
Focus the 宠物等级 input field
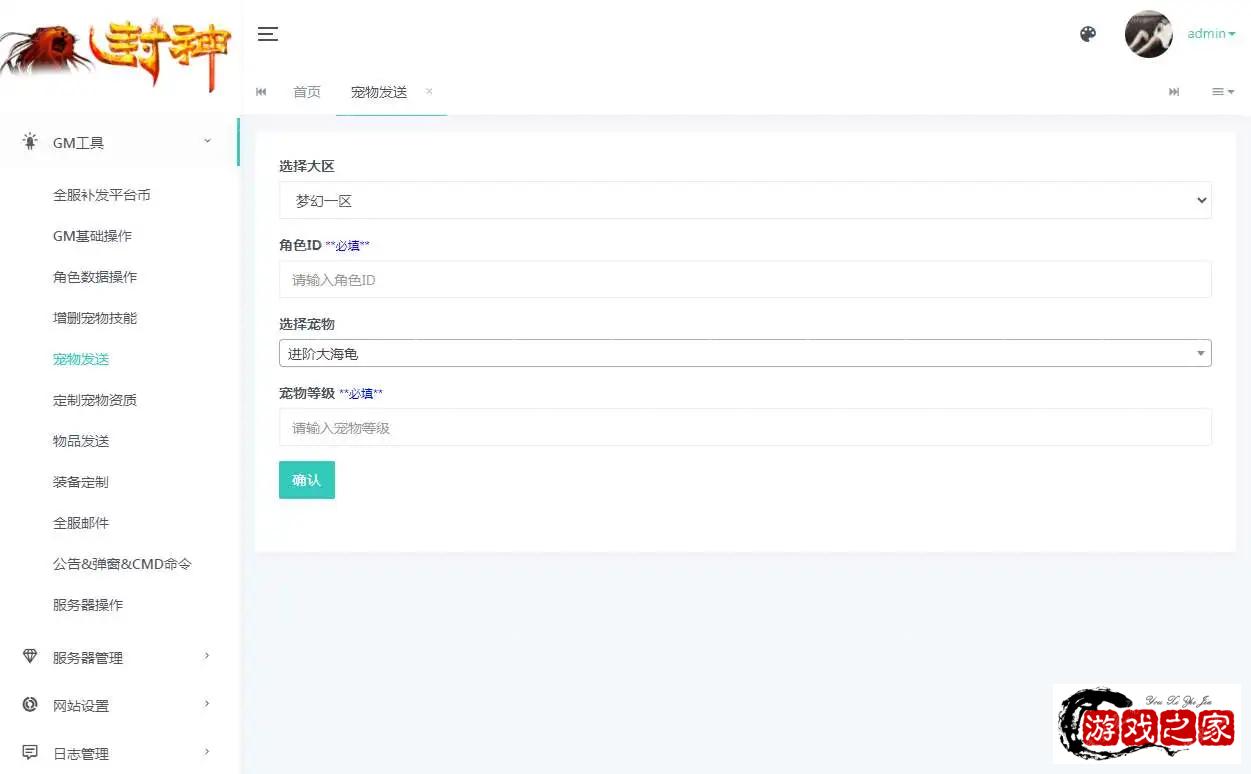[744, 428]
